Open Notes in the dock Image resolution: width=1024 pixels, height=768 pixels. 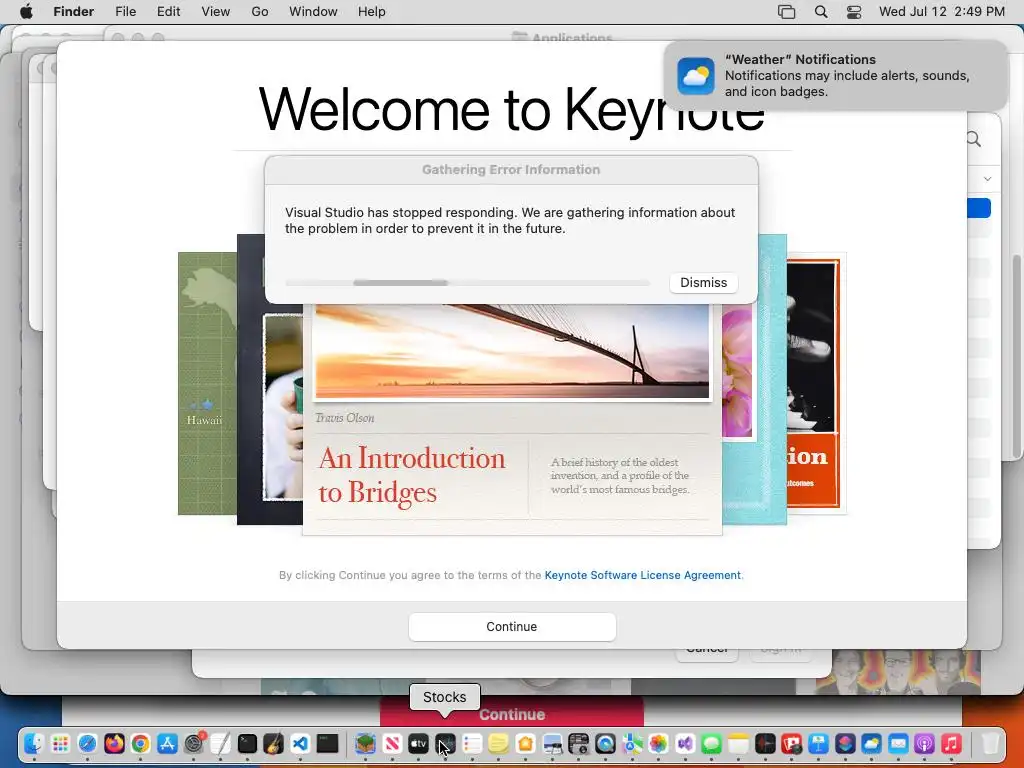tap(738, 743)
